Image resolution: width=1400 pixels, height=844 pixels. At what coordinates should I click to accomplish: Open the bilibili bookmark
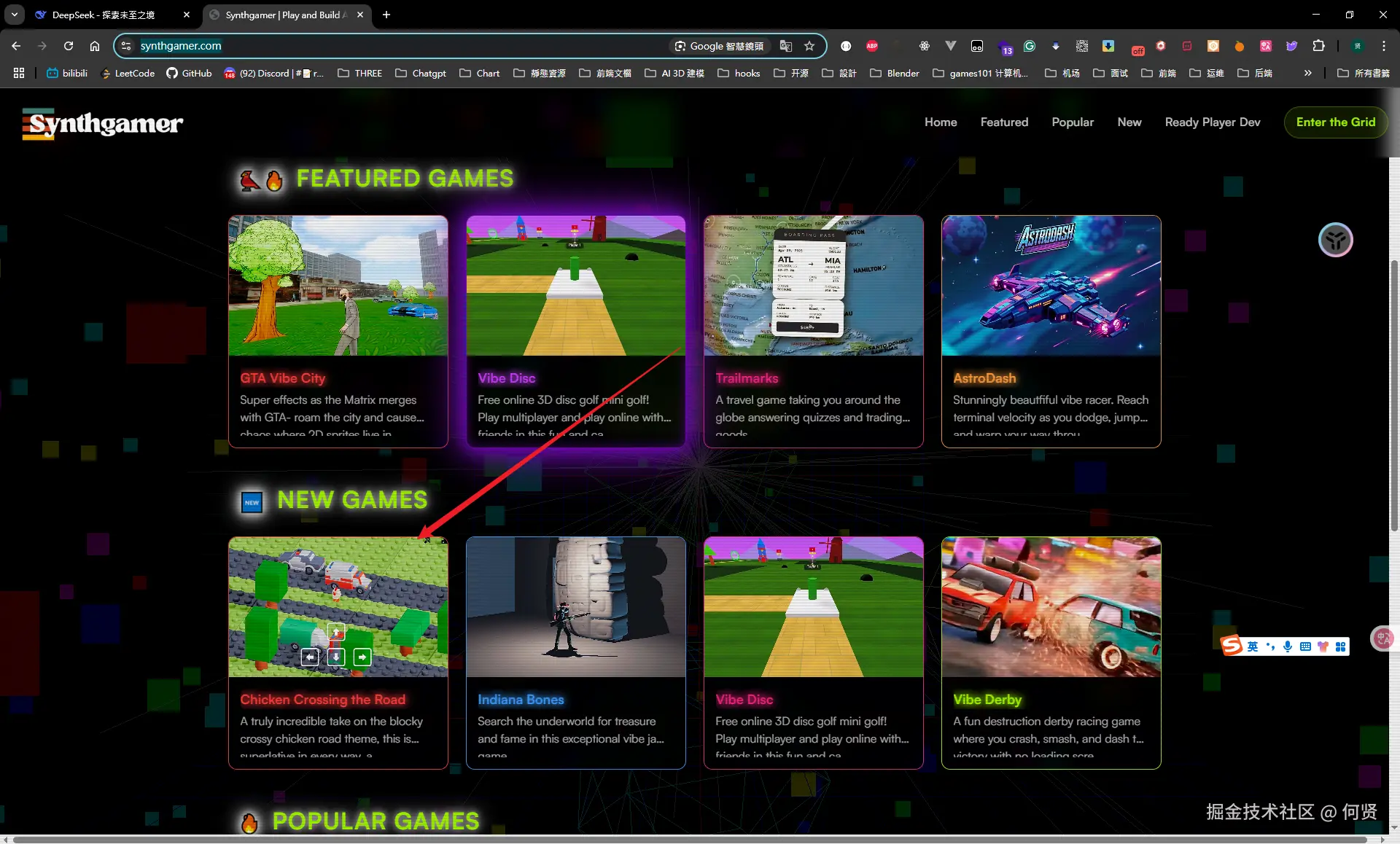[x=67, y=73]
